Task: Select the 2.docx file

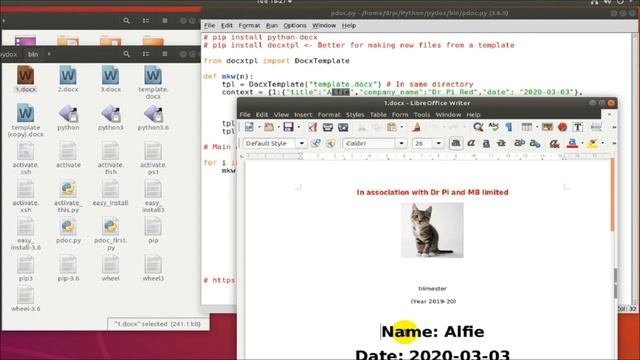Action: click(68, 79)
